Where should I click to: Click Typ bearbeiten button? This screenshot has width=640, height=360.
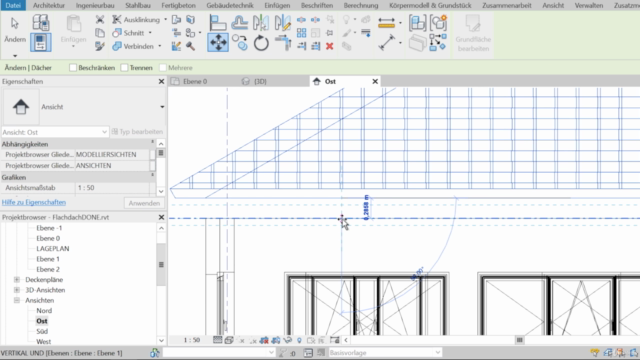click(x=138, y=132)
